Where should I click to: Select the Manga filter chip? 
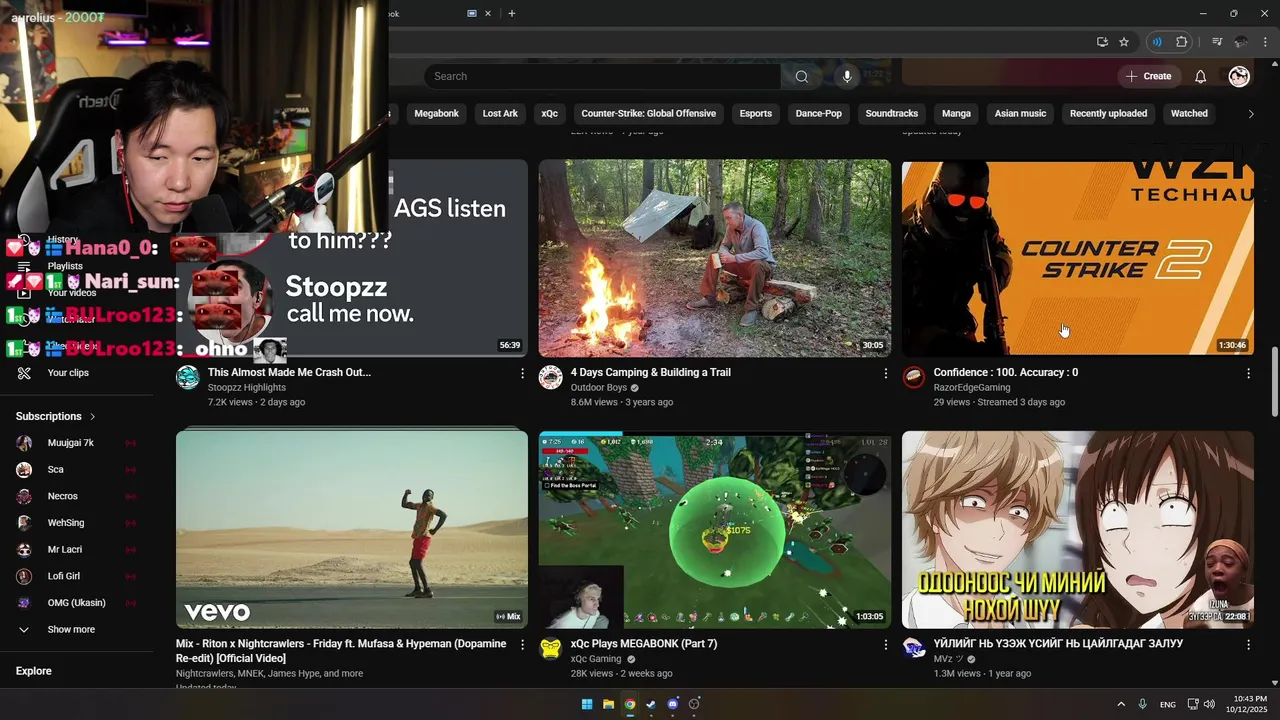point(956,114)
